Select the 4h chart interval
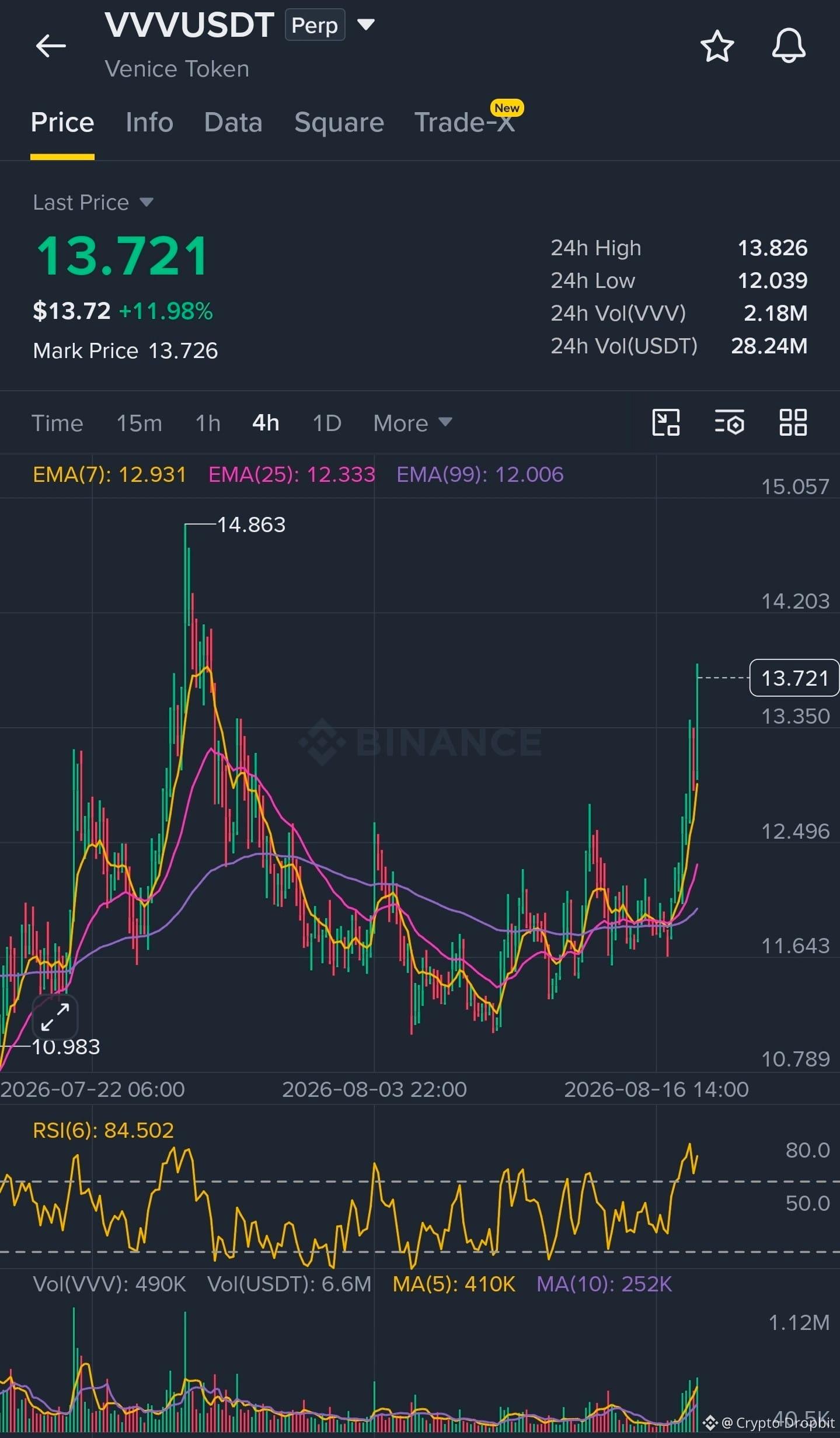Viewport: 840px width, 1438px height. (x=266, y=423)
